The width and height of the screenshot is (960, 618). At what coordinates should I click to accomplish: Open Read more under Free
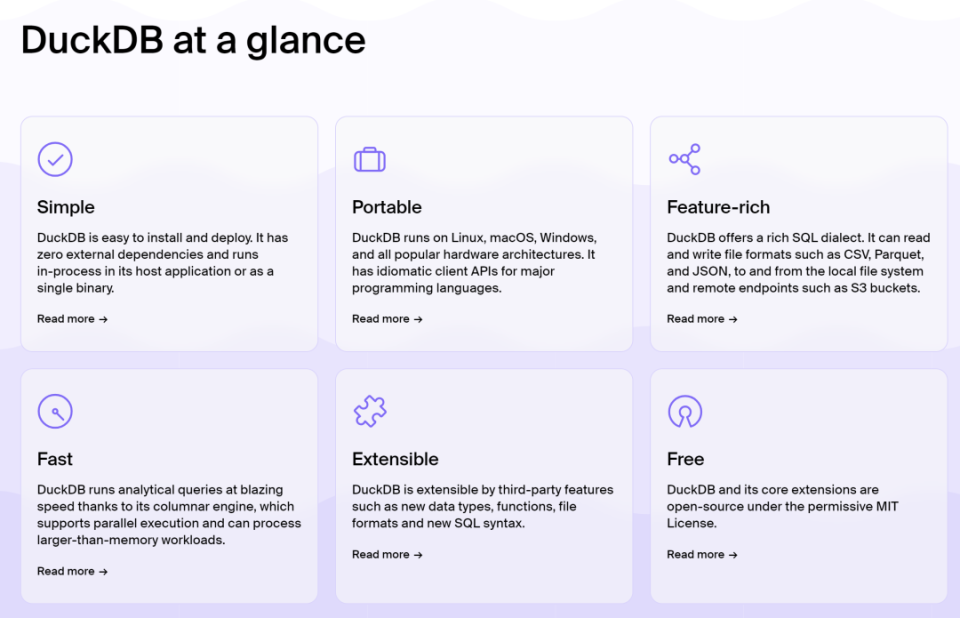(x=702, y=554)
